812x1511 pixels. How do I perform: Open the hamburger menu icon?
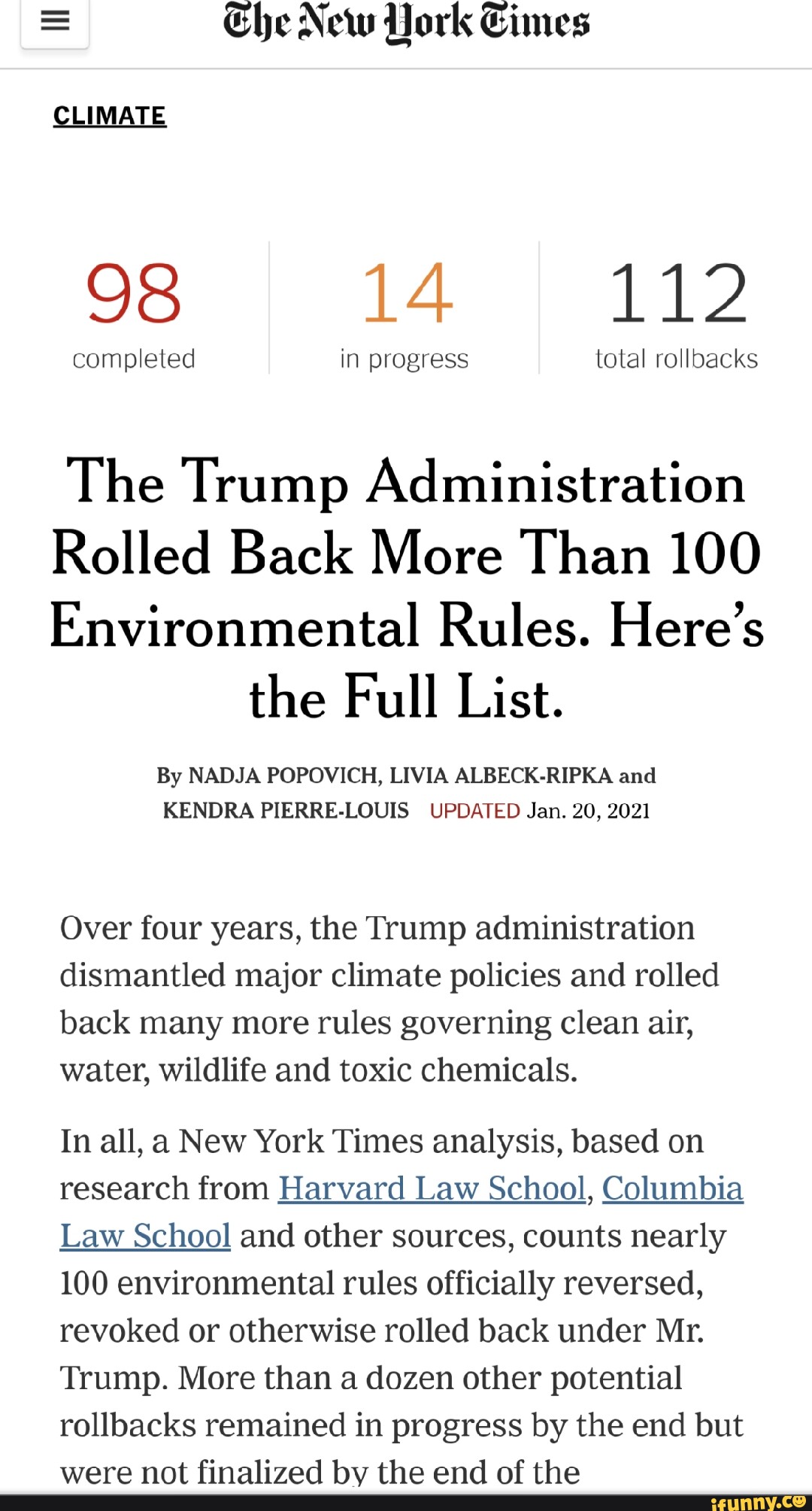pyautogui.click(x=55, y=21)
